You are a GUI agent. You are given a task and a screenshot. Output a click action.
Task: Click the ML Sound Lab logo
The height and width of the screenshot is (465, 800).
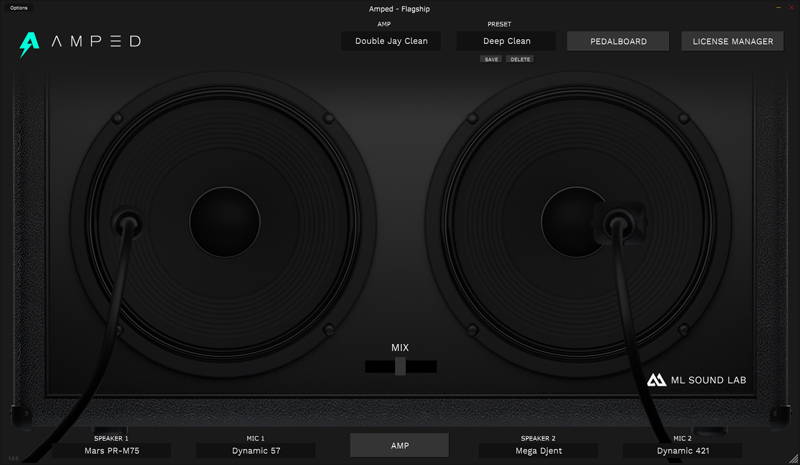click(x=696, y=380)
